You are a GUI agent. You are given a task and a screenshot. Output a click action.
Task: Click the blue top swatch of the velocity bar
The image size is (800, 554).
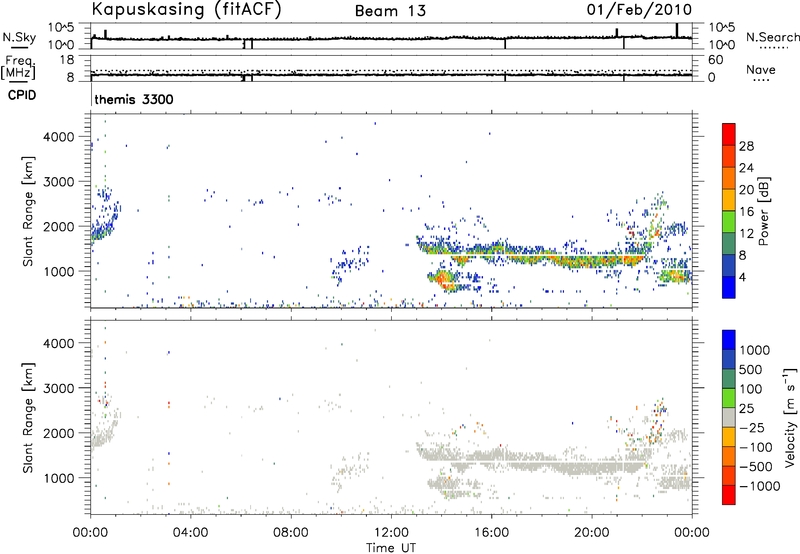coord(729,340)
